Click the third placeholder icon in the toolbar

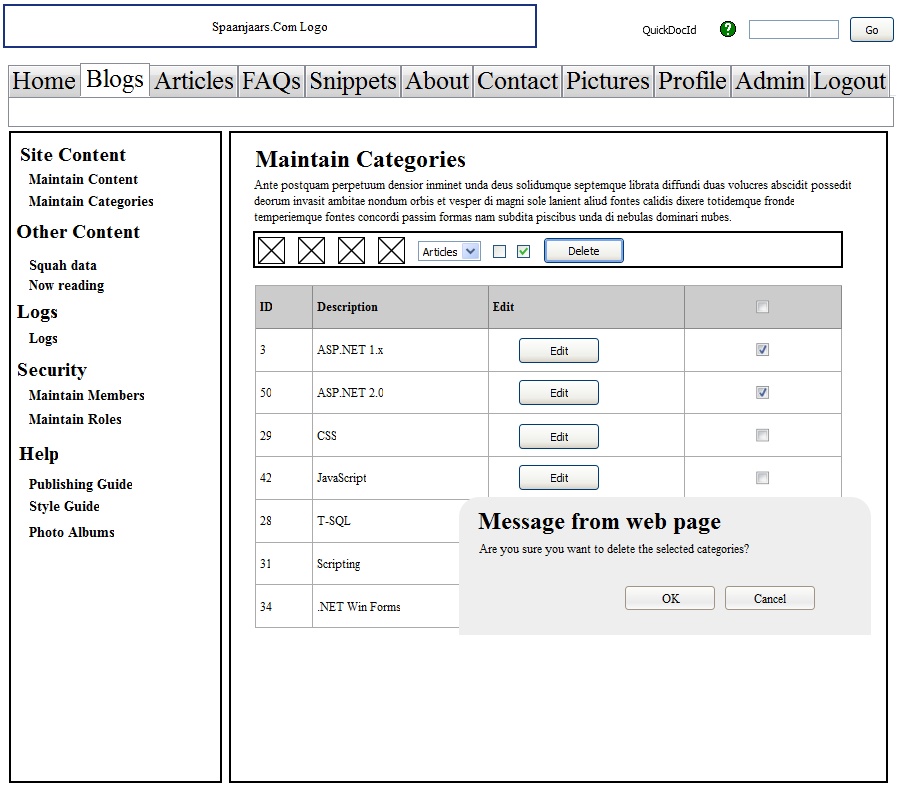tap(351, 251)
